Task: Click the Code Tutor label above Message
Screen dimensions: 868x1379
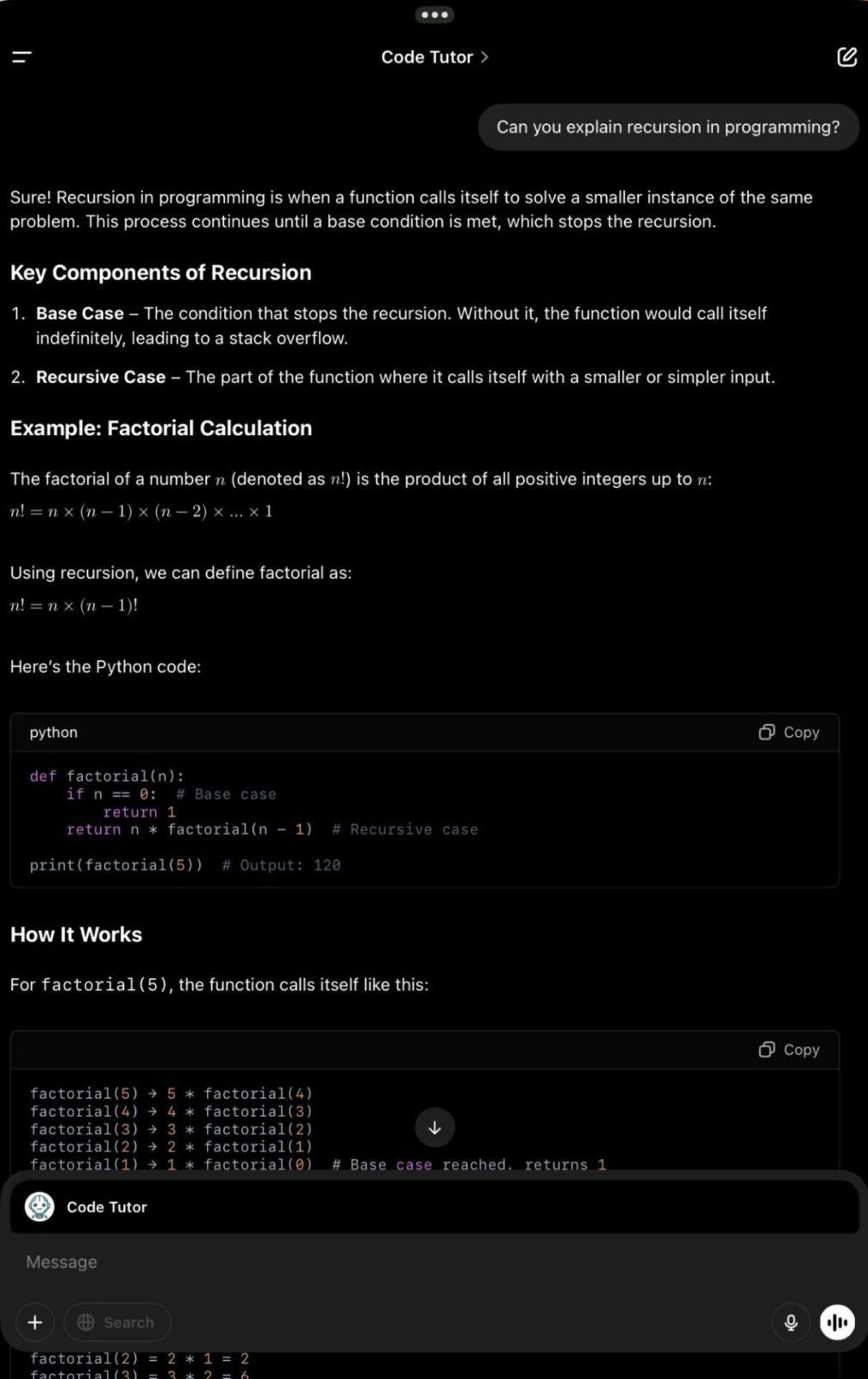Action: click(107, 1207)
